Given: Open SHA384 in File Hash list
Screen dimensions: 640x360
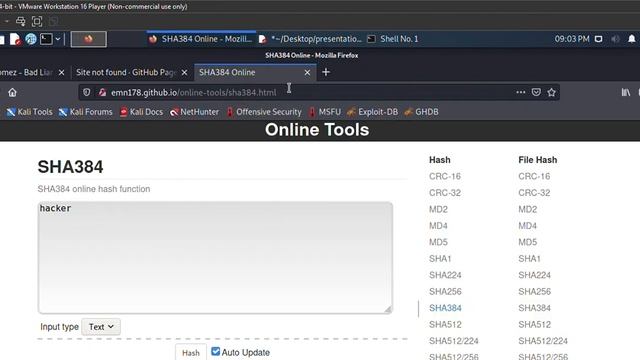Looking at the screenshot, I should click(x=535, y=308).
